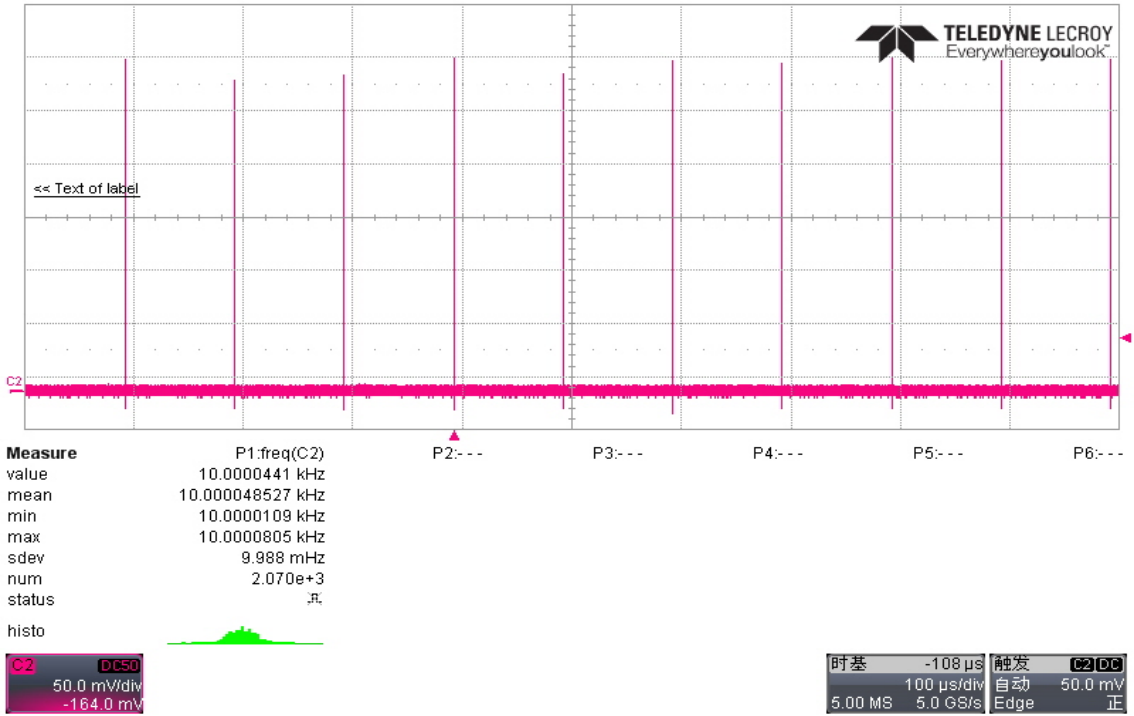The height and width of the screenshot is (716, 1134).
Task: Select the empty P6 measurement slot
Action: [1097, 453]
